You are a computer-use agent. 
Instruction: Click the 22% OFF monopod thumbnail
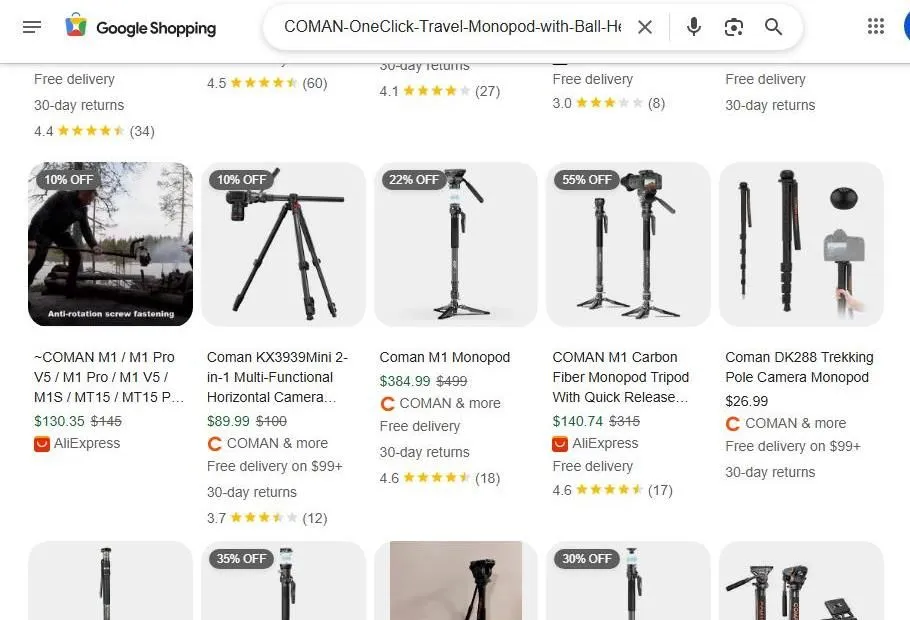(x=455, y=244)
